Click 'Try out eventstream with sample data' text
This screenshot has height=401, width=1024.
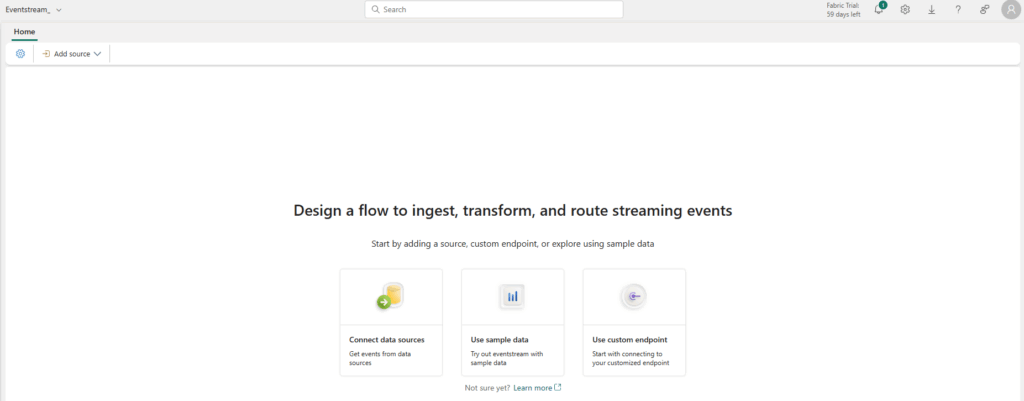pos(507,358)
